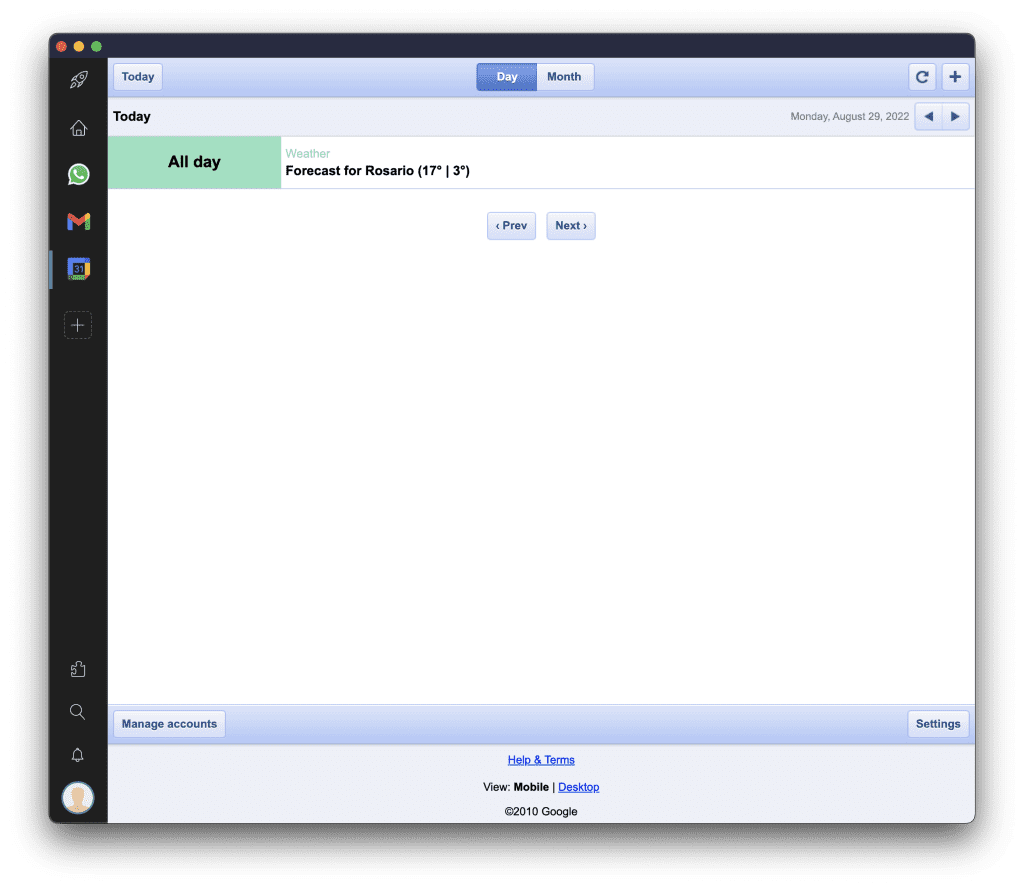
Task: Open calendar Settings
Action: point(938,723)
